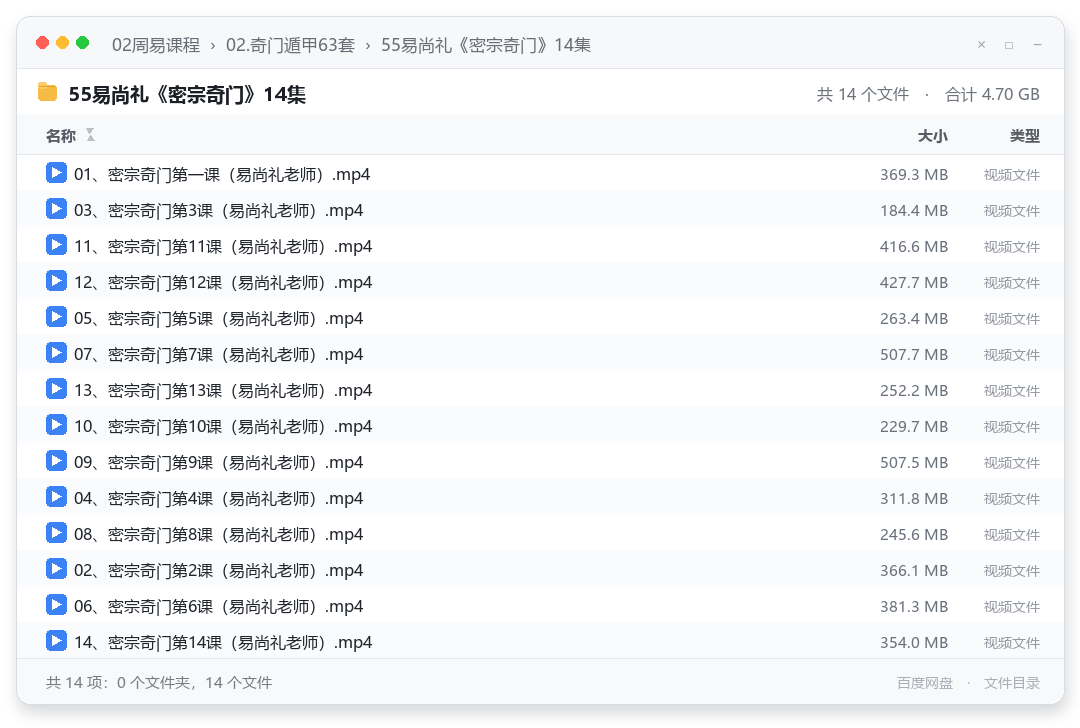Click size value 311.8 MB
Viewport: 1080px width, 728px height.
(913, 499)
